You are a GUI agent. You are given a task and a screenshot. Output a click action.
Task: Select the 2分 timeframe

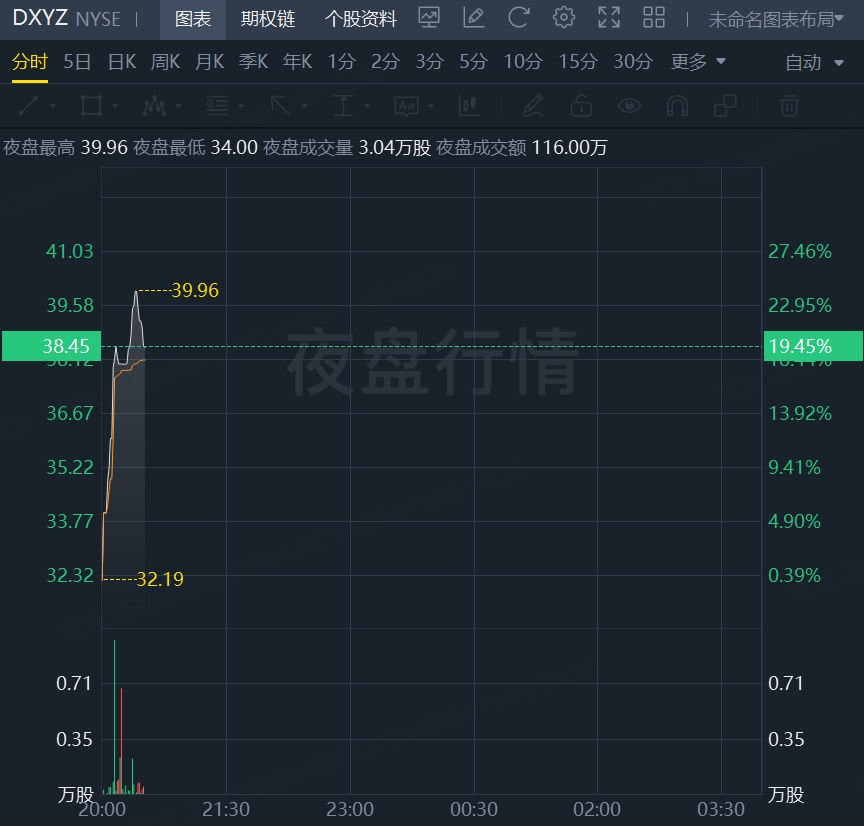385,61
